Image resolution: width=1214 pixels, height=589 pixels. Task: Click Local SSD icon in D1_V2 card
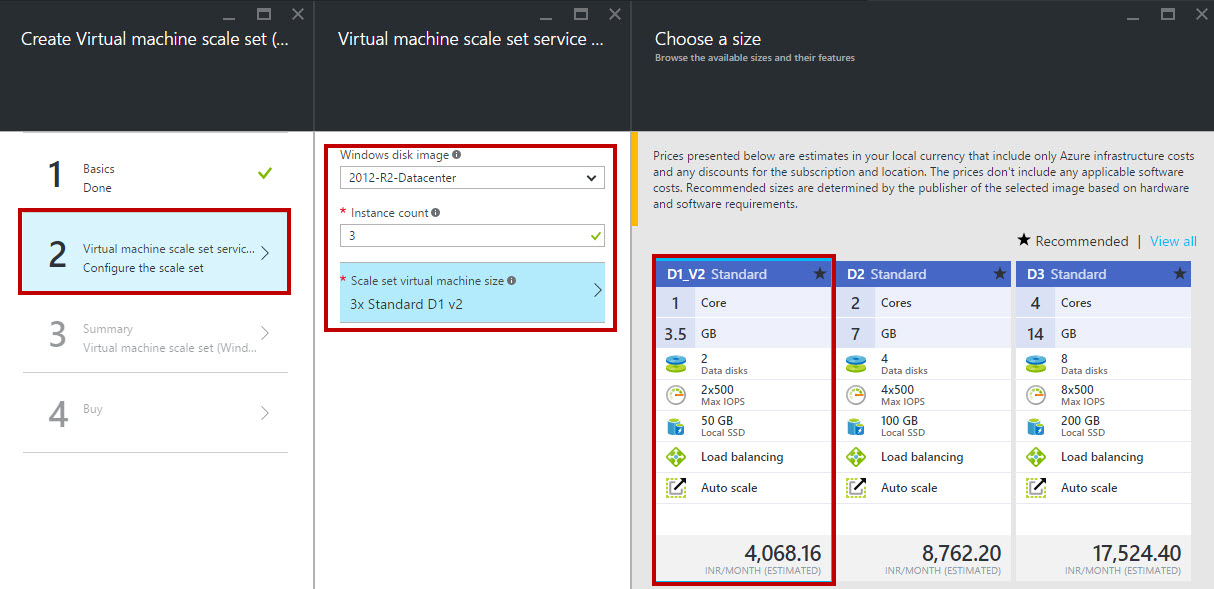[x=676, y=426]
